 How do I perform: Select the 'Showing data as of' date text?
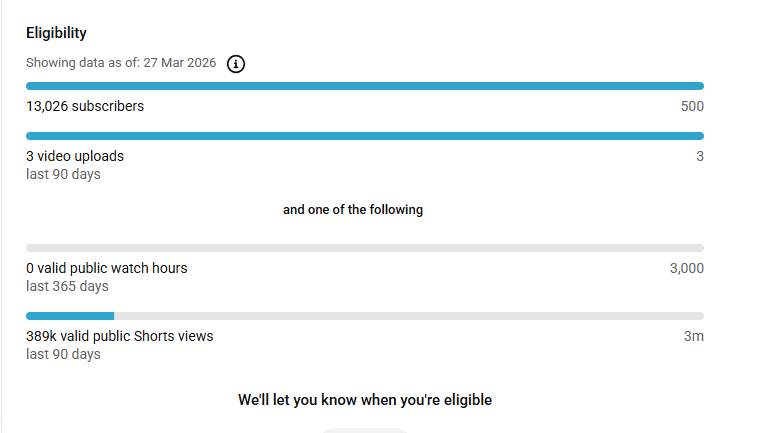click(x=120, y=63)
